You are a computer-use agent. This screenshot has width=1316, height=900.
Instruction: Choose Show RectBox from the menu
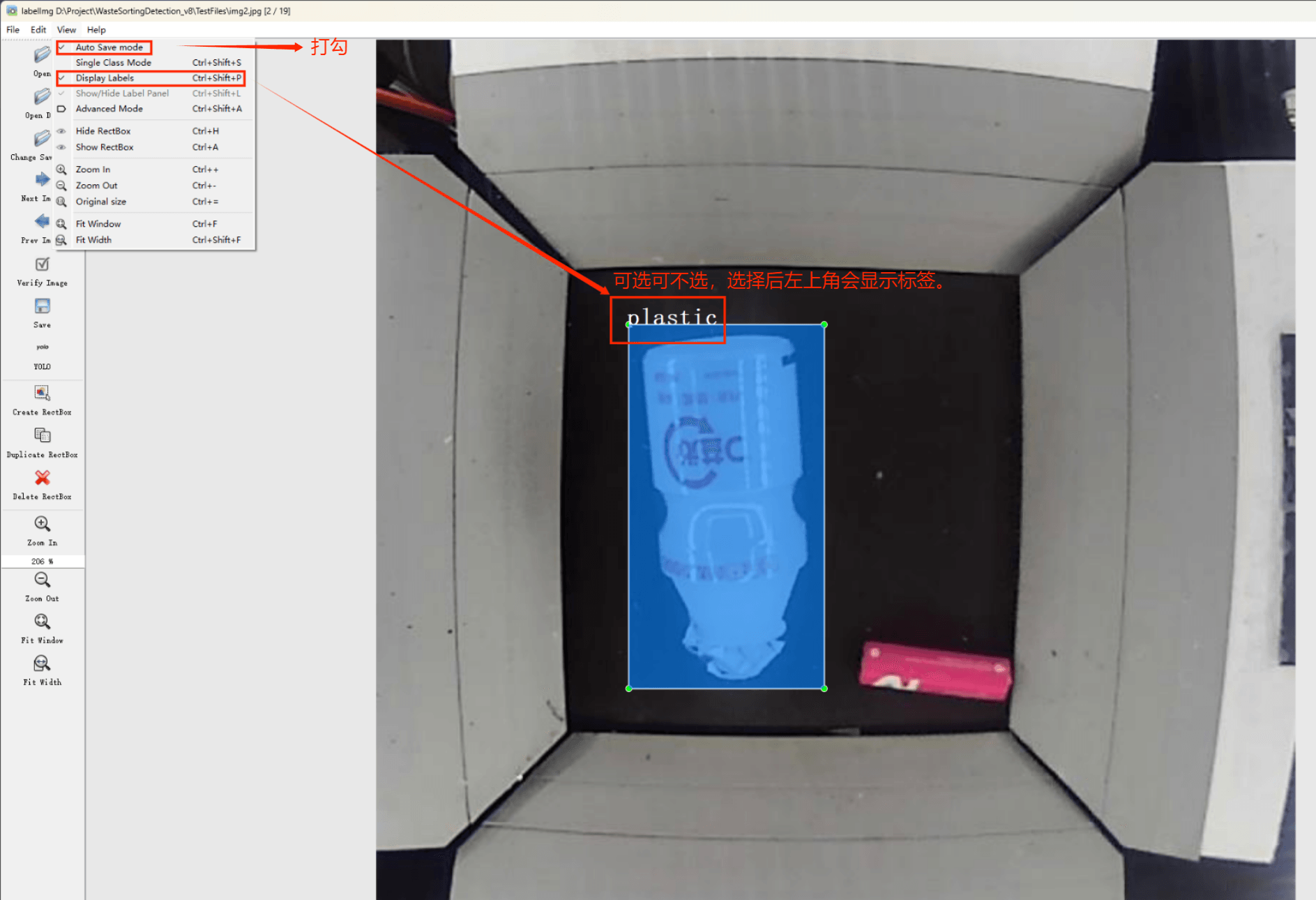click(156, 147)
